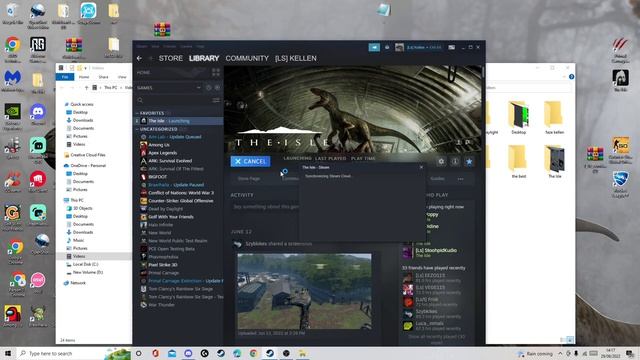The height and width of the screenshot is (360, 640).
Task: Select Among Us in the library
Action: coord(159,145)
